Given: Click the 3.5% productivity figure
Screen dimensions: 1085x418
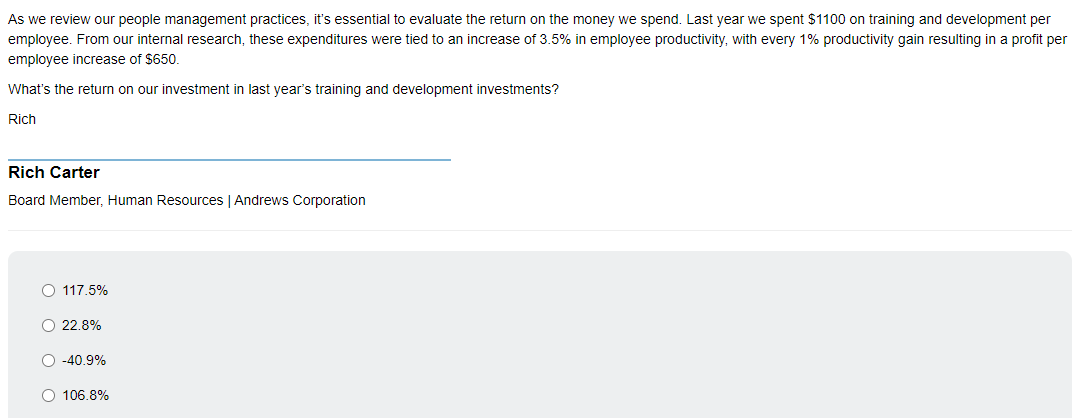Looking at the screenshot, I should (x=555, y=39).
